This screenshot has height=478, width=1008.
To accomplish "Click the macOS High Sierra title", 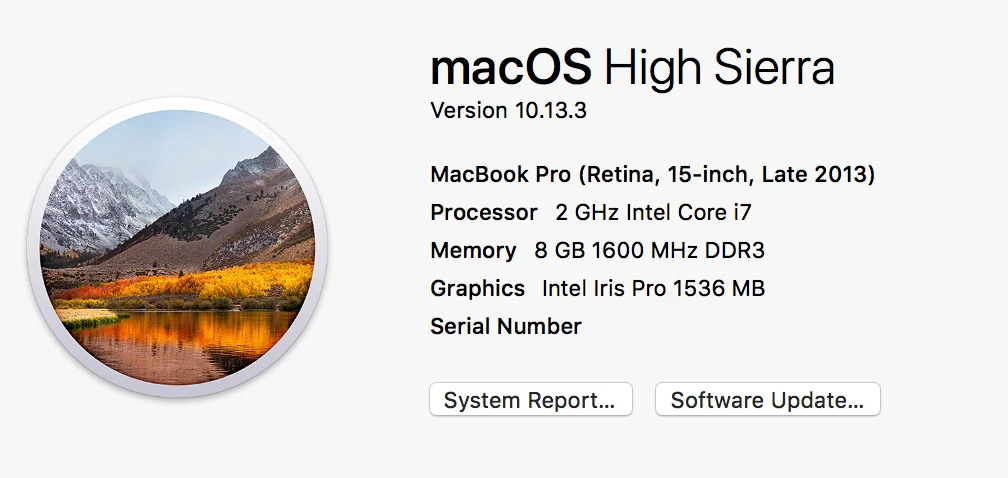I will click(633, 67).
